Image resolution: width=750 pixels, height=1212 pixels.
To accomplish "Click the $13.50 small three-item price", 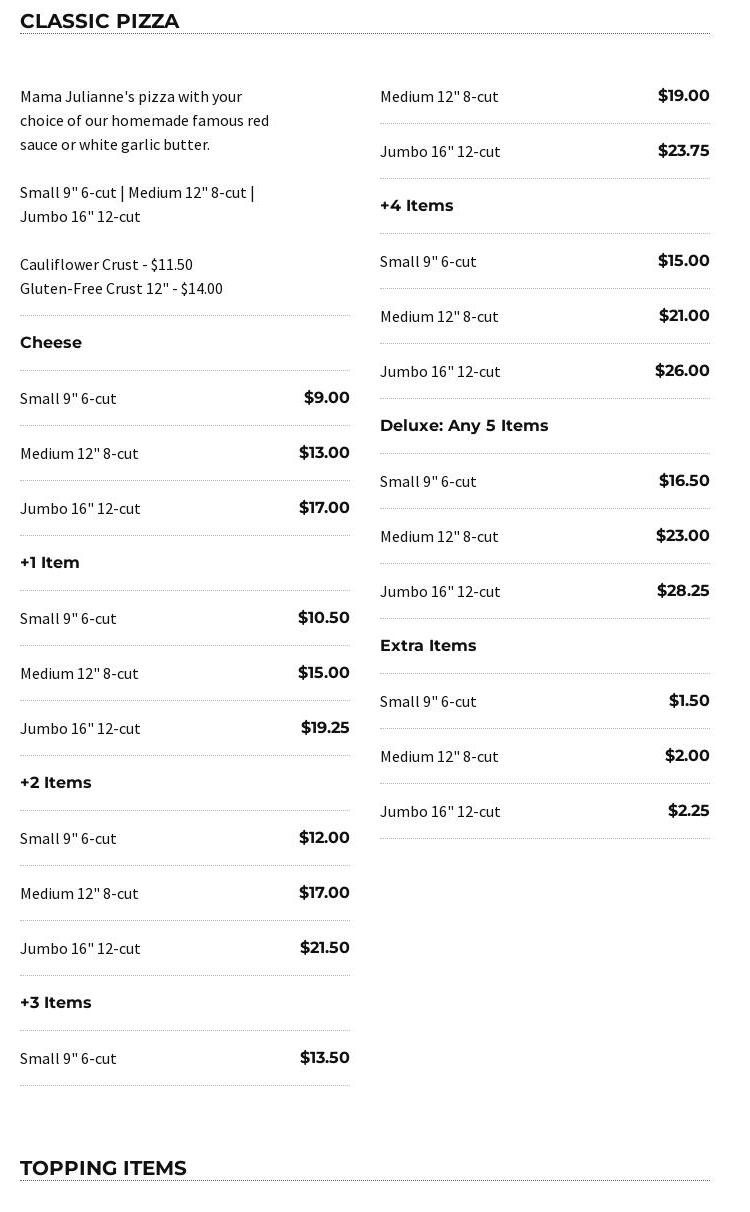I will (x=325, y=1057).
